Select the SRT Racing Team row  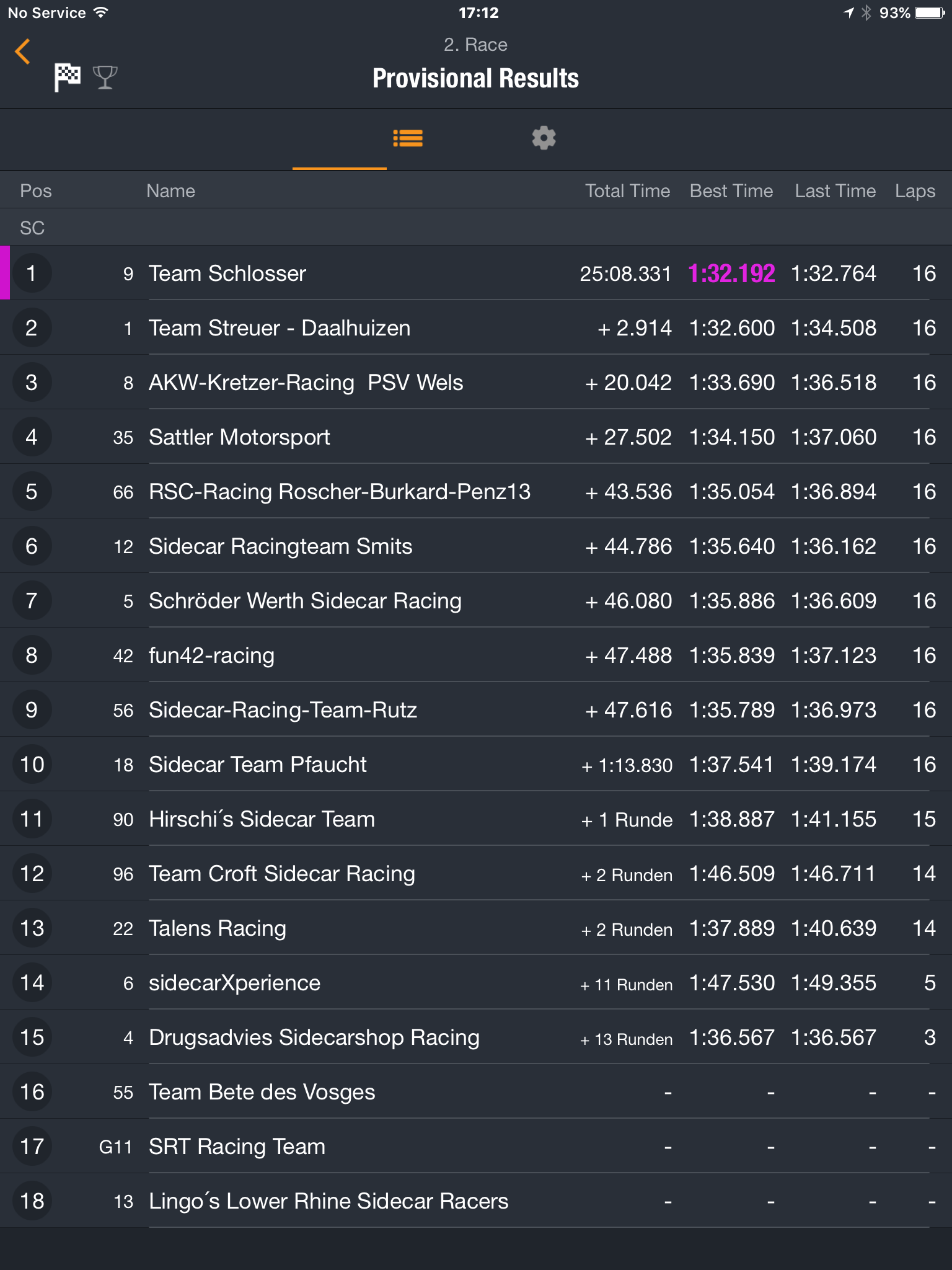[x=476, y=1147]
